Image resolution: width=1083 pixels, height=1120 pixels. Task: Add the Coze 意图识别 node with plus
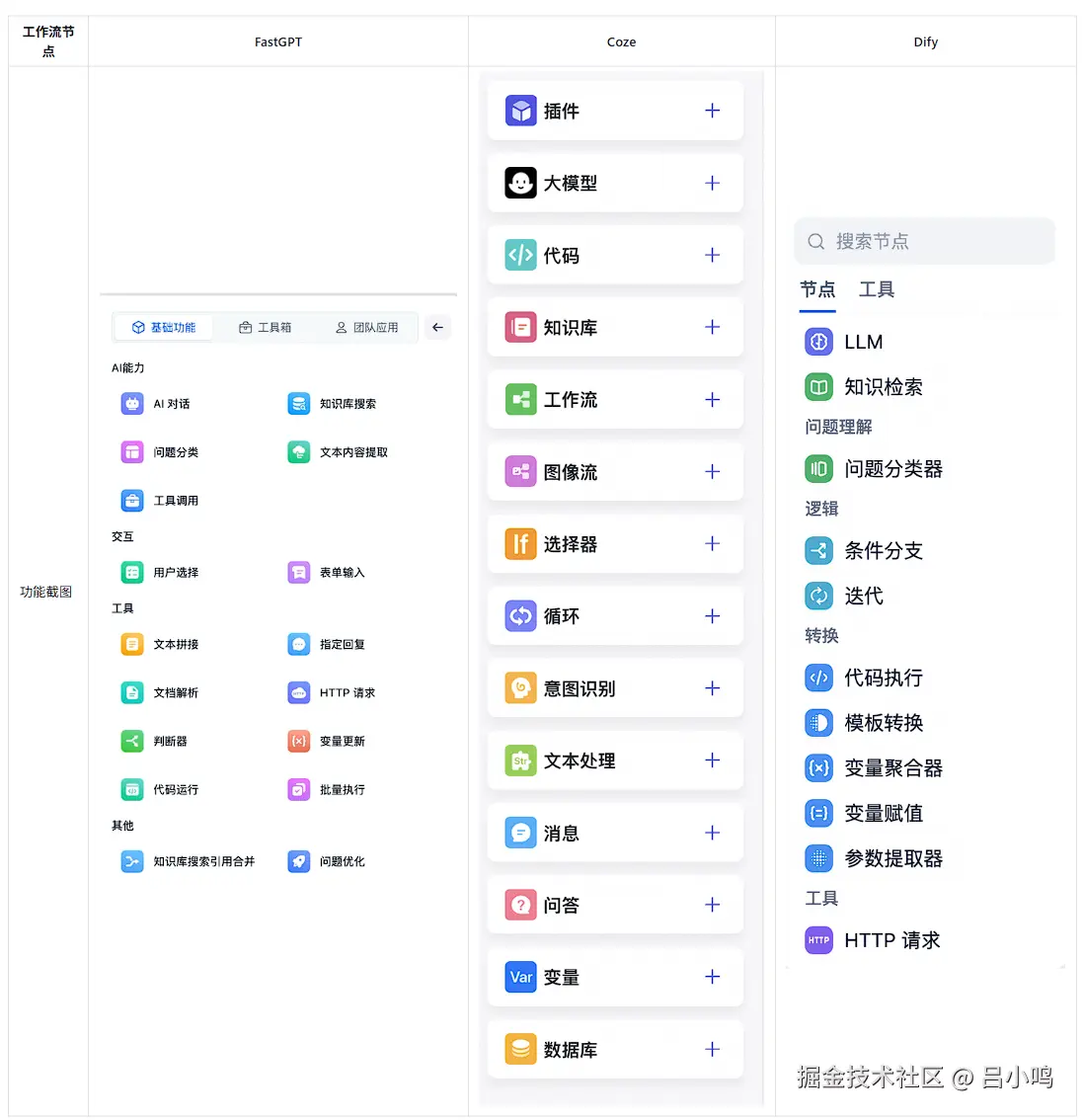[712, 687]
